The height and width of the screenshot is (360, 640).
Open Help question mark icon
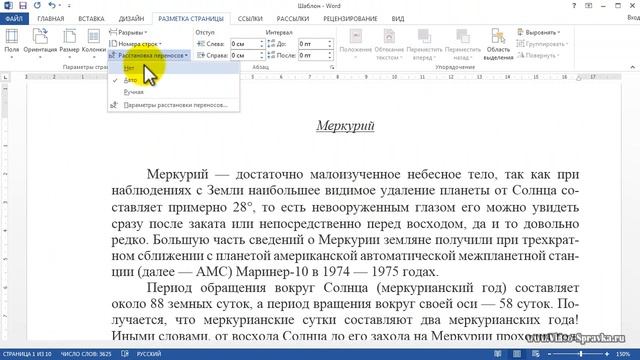point(574,6)
